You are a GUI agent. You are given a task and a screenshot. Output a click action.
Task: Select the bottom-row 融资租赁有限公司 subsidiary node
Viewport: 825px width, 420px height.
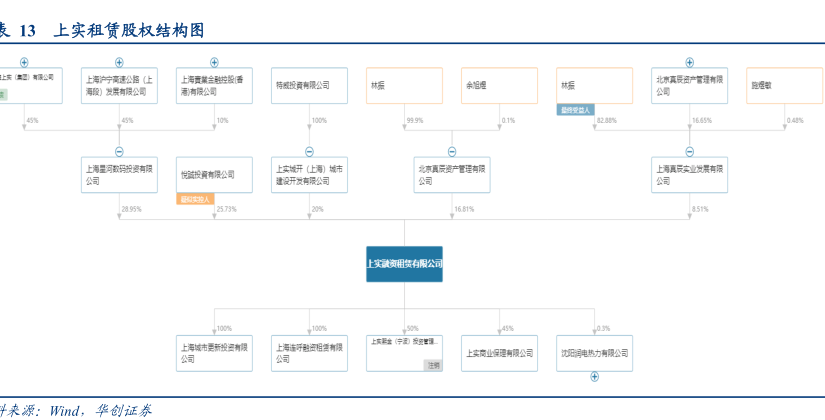coord(309,353)
